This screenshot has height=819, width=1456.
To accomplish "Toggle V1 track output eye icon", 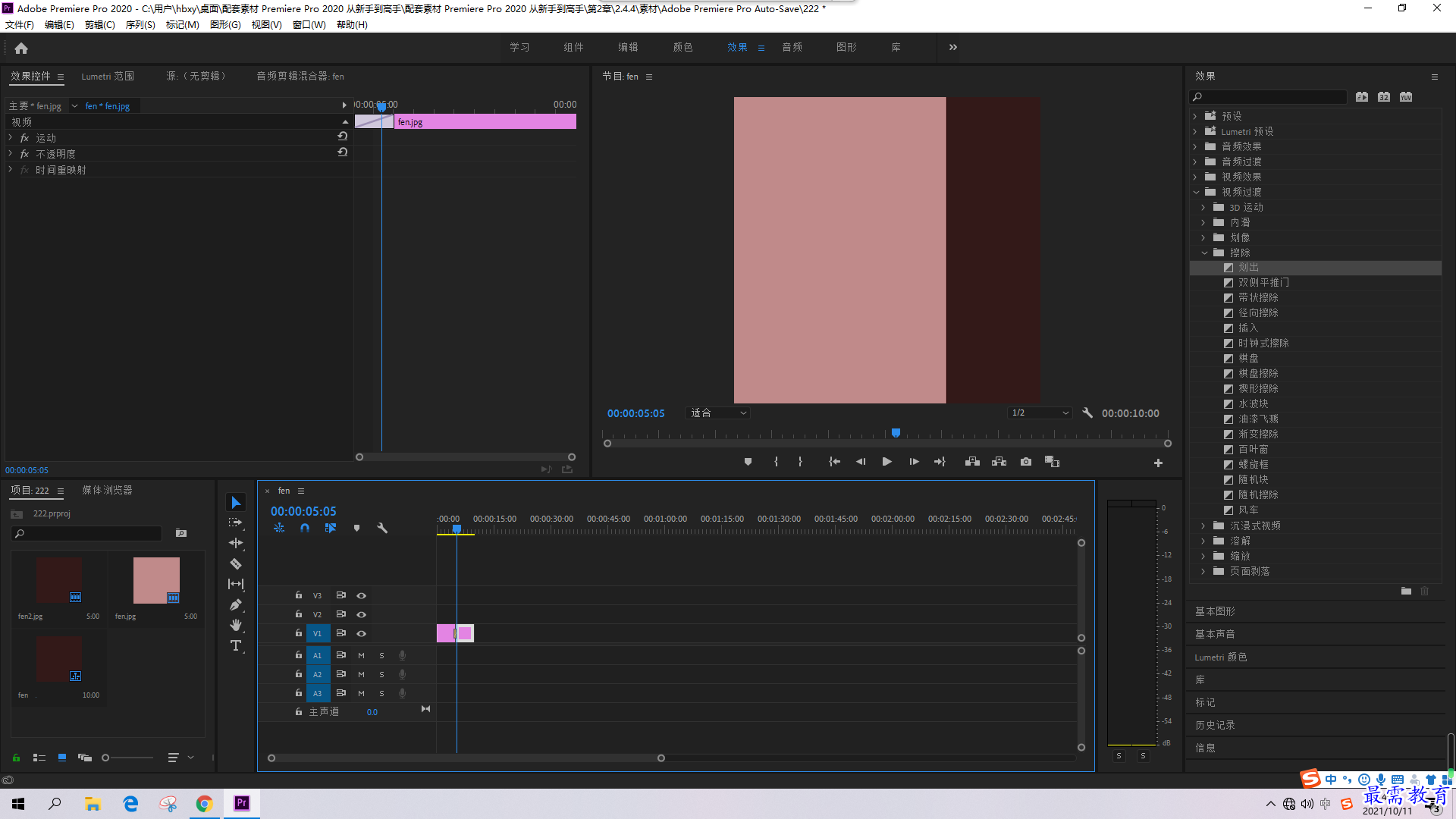I will point(362,633).
